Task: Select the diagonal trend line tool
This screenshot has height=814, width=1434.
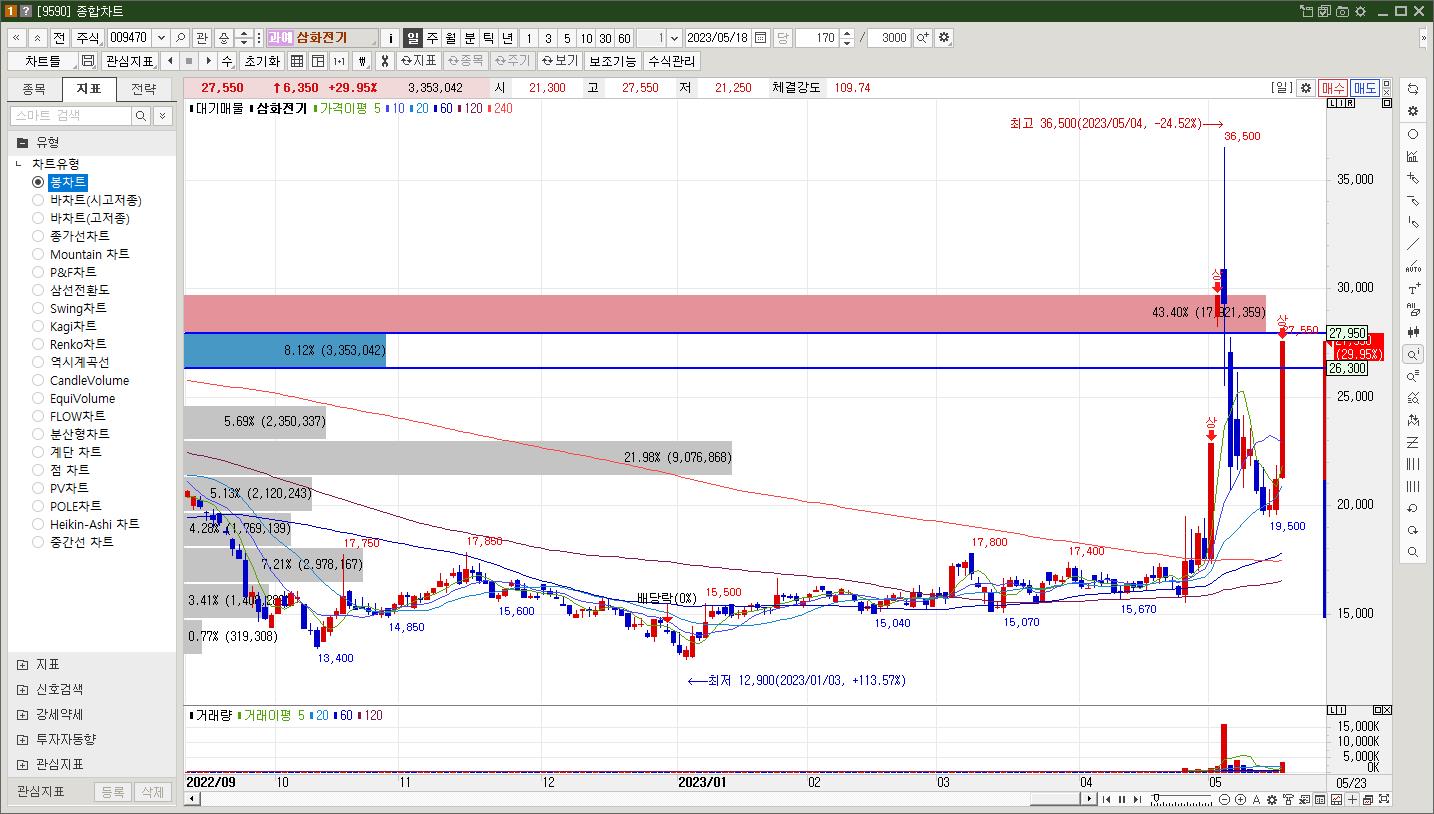Action: pyautogui.click(x=1413, y=244)
